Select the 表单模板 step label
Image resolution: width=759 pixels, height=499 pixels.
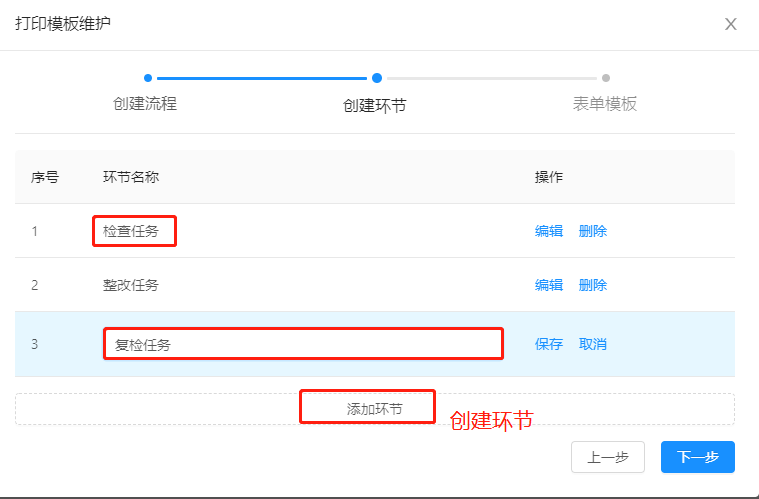[x=605, y=104]
